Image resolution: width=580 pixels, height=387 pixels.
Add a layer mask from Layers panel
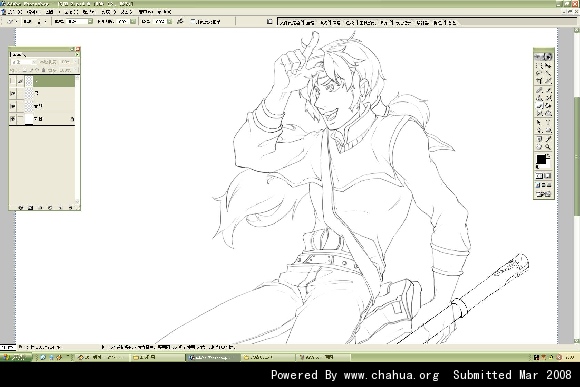pyautogui.click(x=31, y=208)
